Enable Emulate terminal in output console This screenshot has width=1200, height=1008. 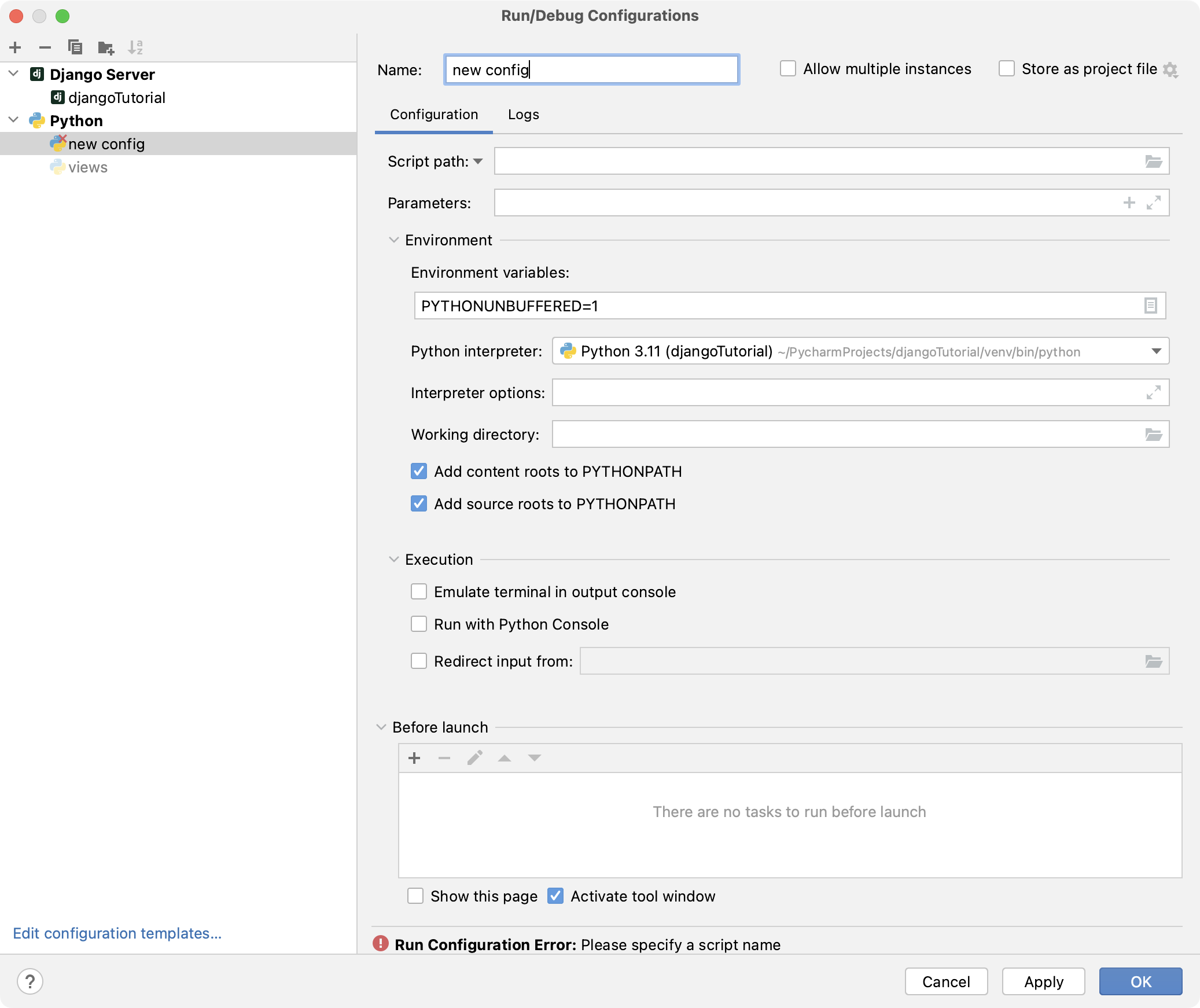(x=418, y=591)
